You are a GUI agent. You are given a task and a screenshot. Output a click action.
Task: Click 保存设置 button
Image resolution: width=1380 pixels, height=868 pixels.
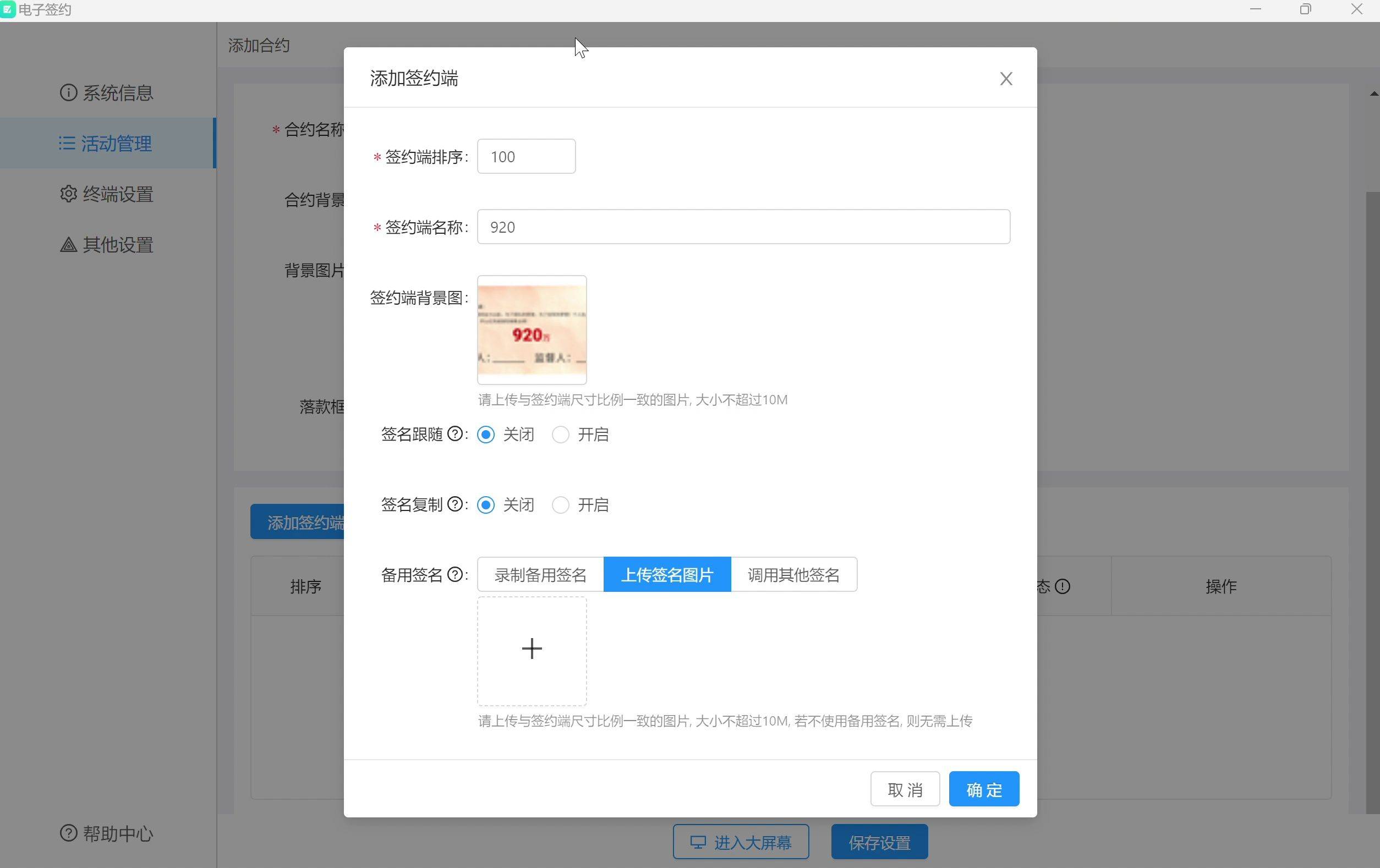[879, 842]
